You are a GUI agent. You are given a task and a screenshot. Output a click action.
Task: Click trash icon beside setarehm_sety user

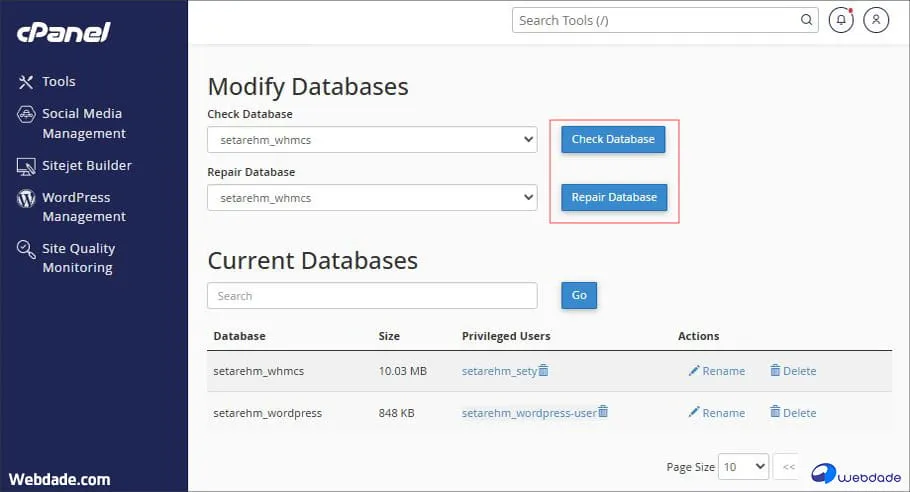[544, 370]
